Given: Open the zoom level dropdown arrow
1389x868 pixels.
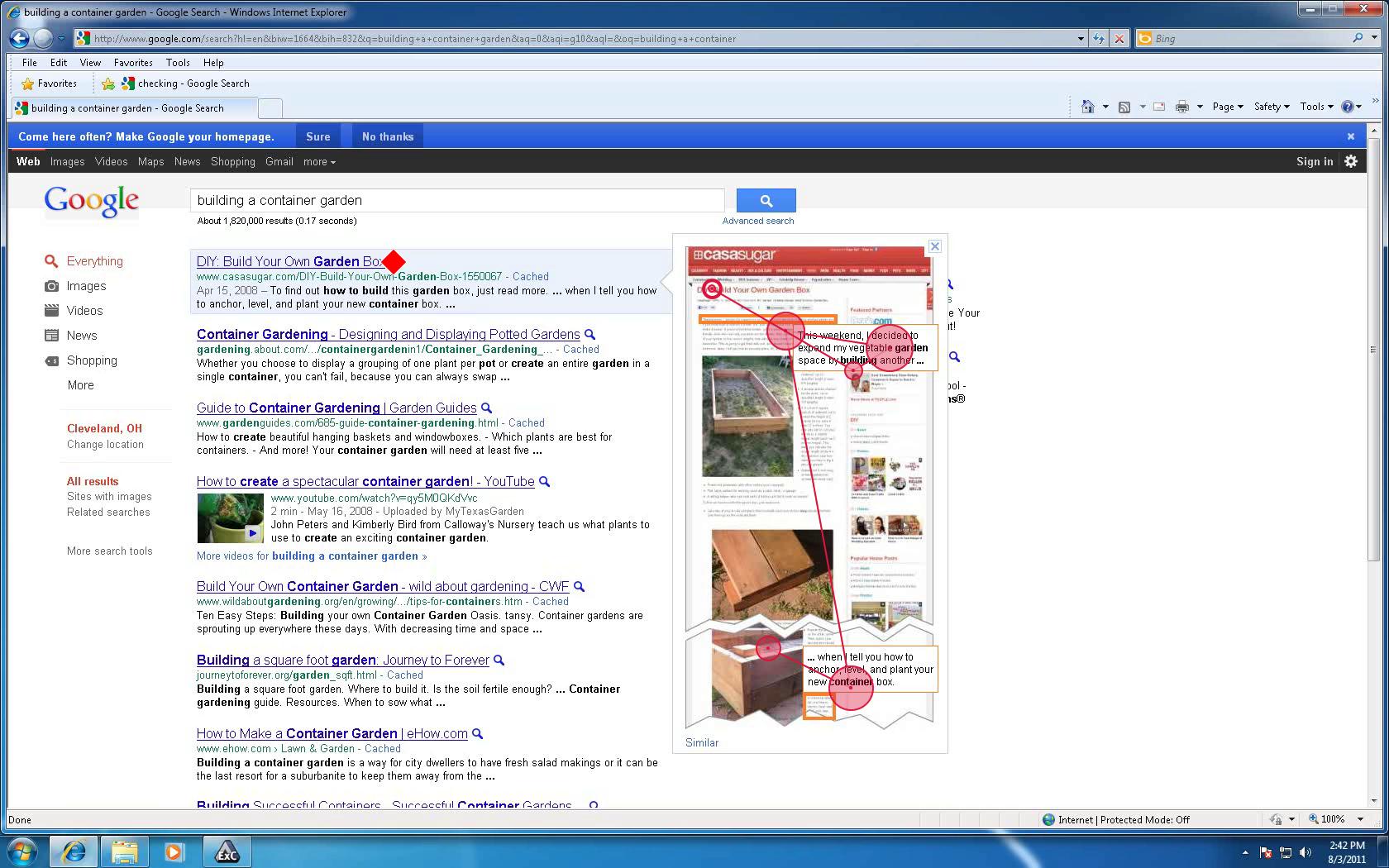Looking at the screenshot, I should click(x=1360, y=819).
